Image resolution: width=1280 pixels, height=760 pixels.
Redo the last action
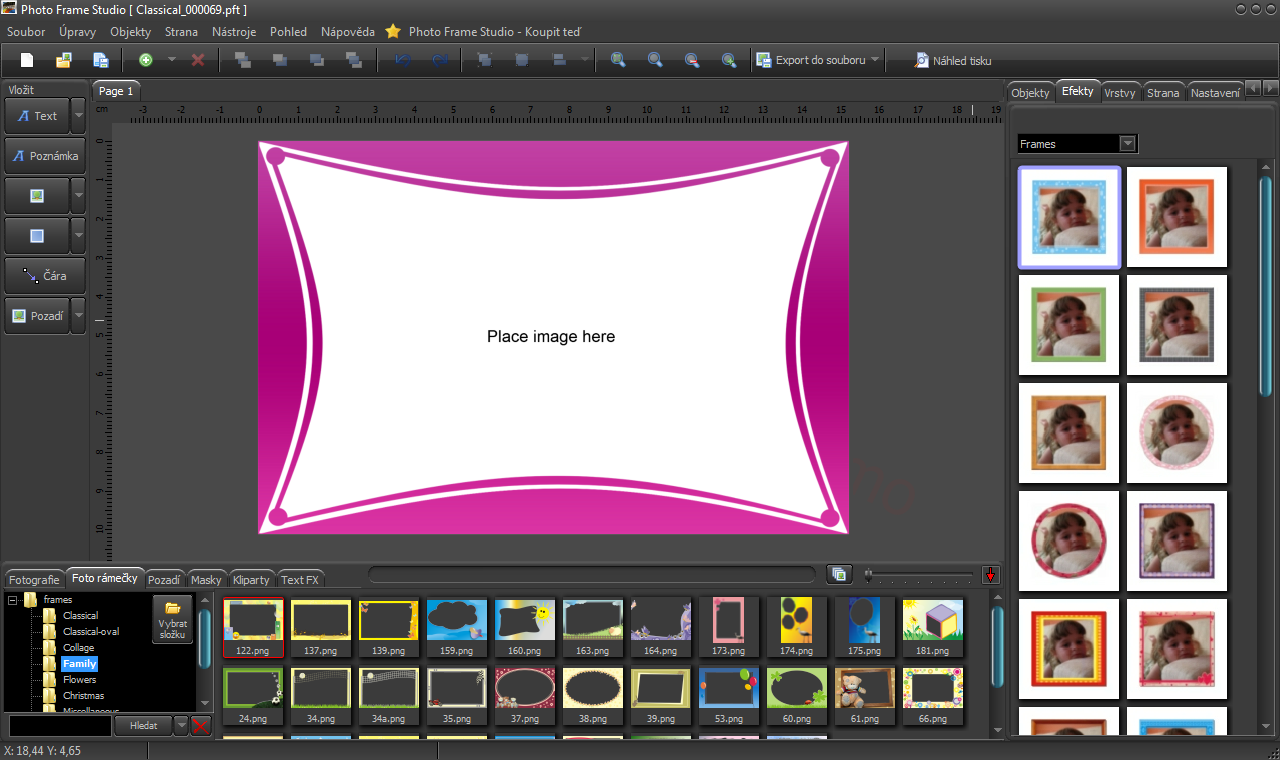[440, 60]
